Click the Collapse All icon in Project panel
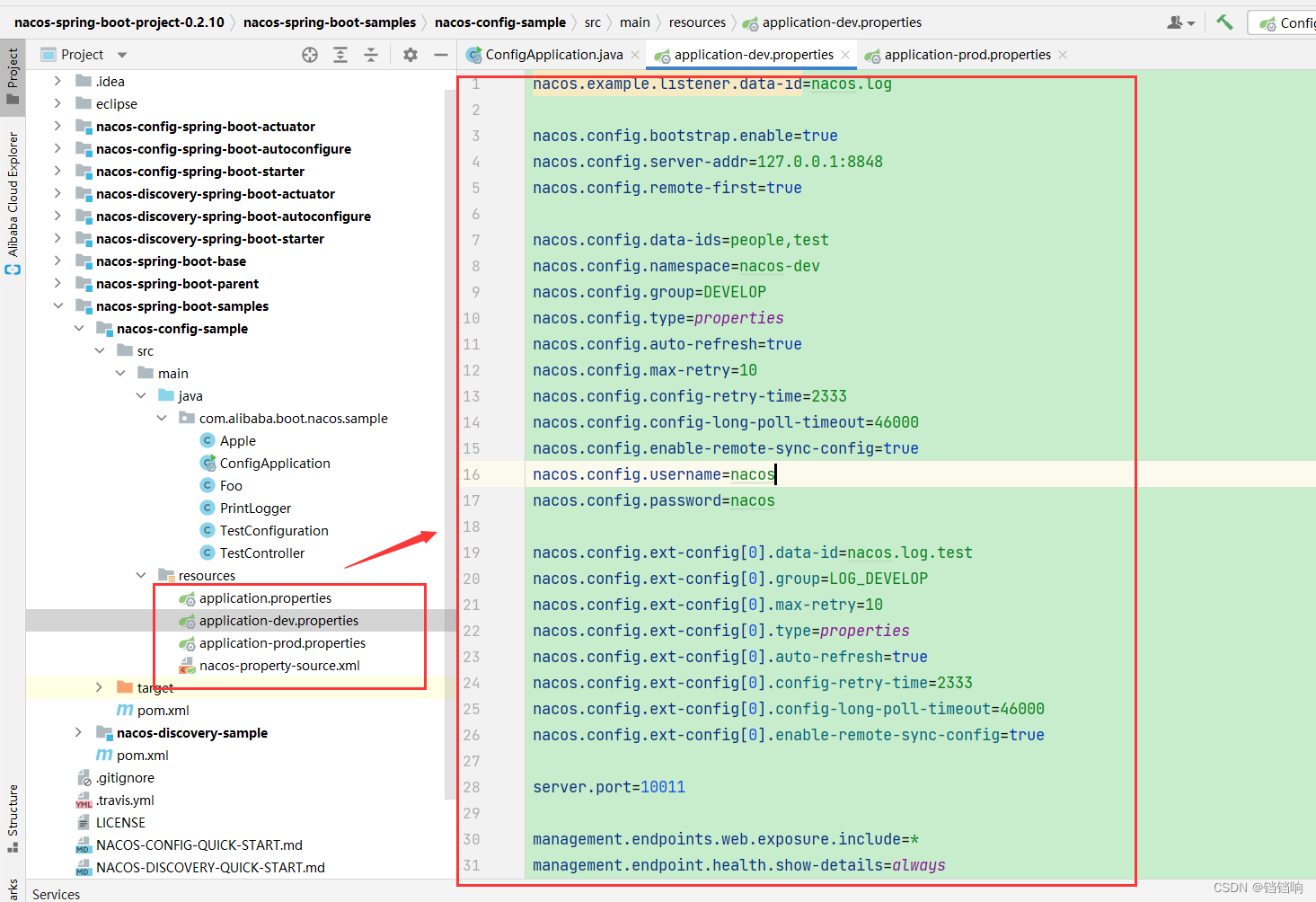The image size is (1316, 902). 371,55
